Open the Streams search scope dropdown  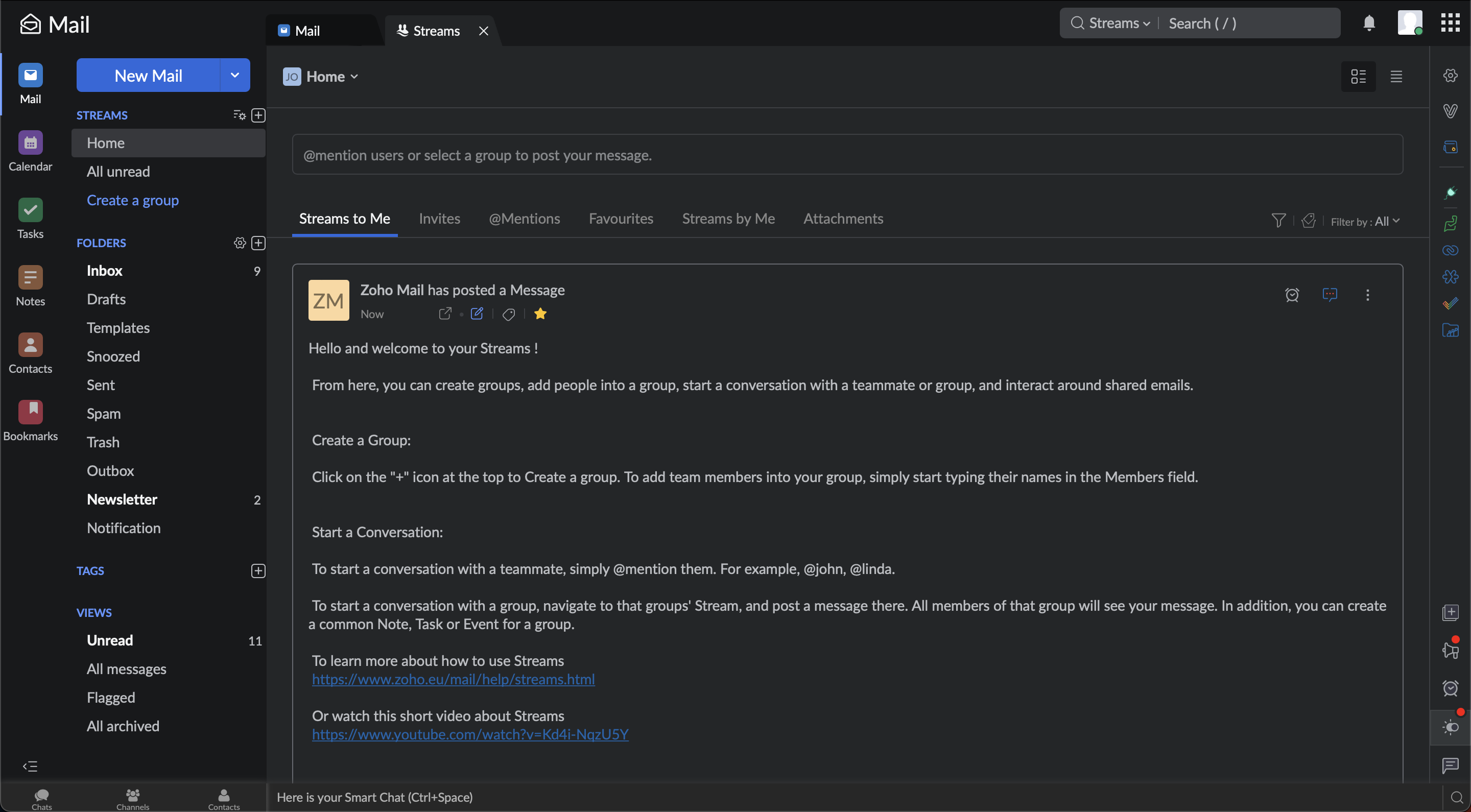(x=1119, y=23)
